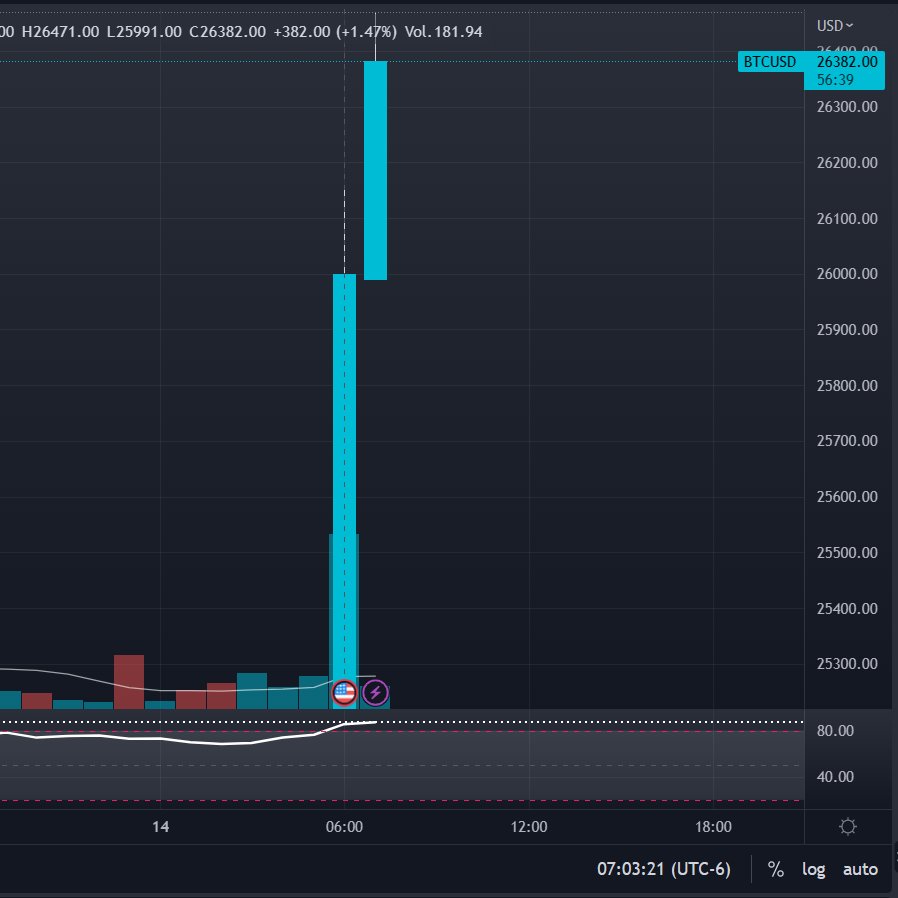
Task: Click the H26471.00 high value
Action: tap(60, 31)
